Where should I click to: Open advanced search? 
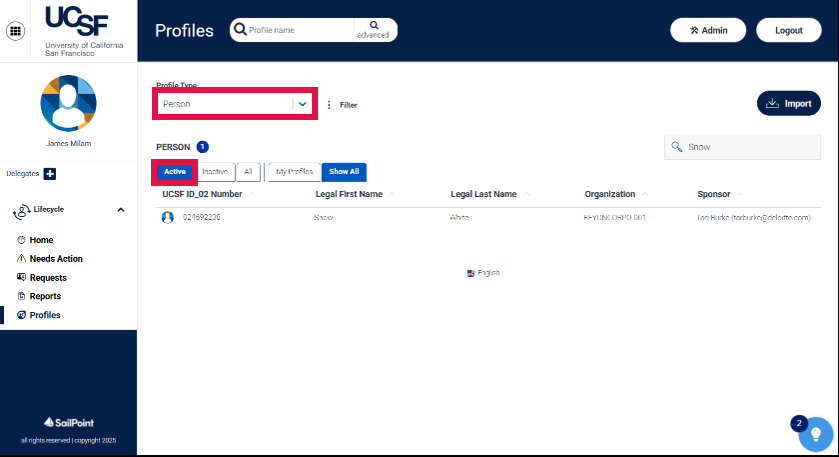coord(373,30)
